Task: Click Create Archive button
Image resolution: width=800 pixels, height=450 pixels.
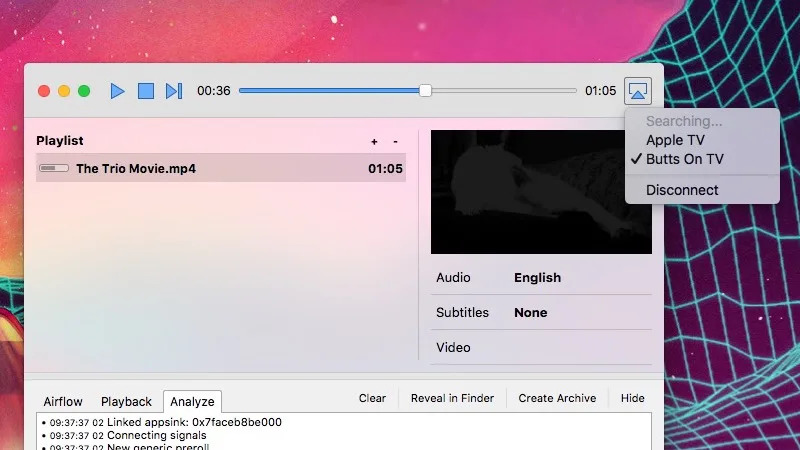Action: (x=557, y=398)
